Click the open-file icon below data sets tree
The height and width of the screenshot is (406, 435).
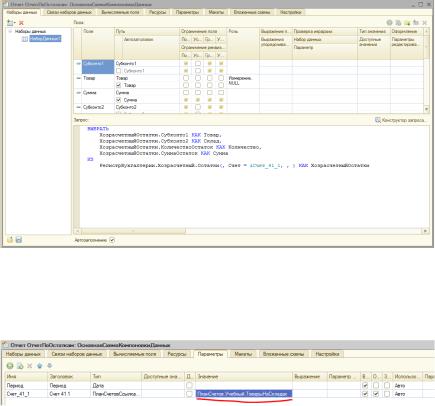coord(10,240)
